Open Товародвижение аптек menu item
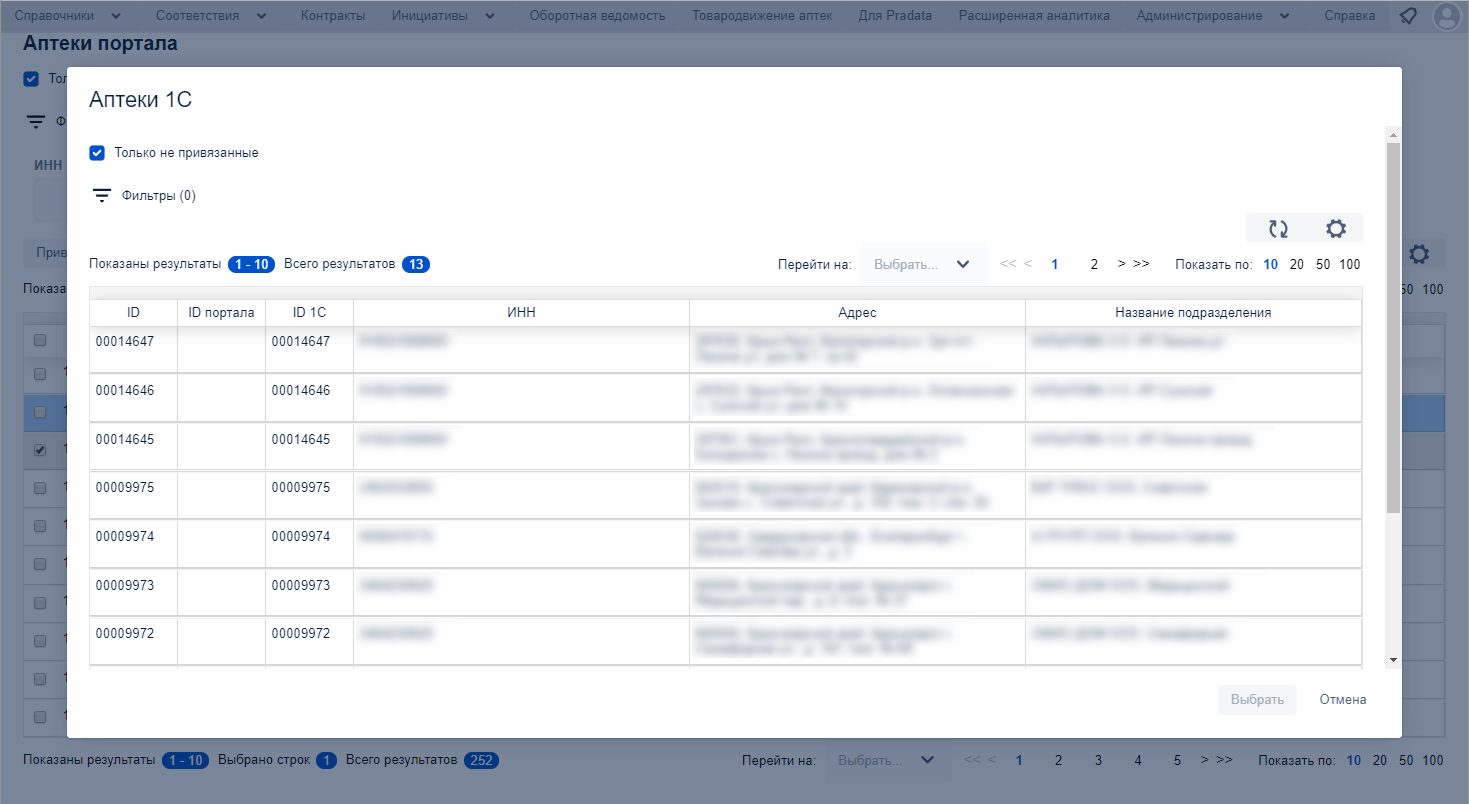1469x804 pixels. pos(762,16)
